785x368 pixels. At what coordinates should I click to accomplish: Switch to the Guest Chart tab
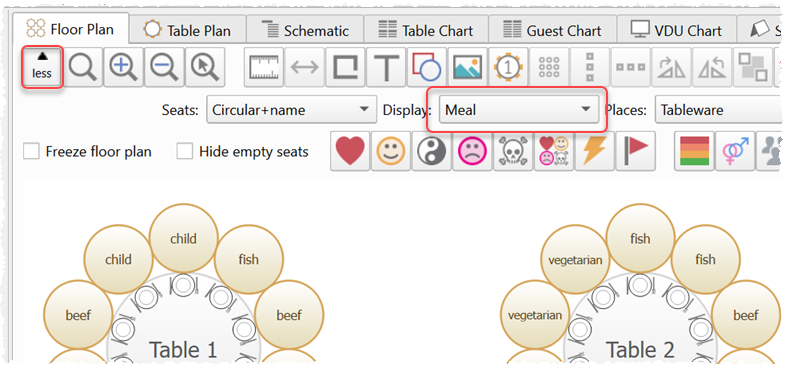click(552, 31)
